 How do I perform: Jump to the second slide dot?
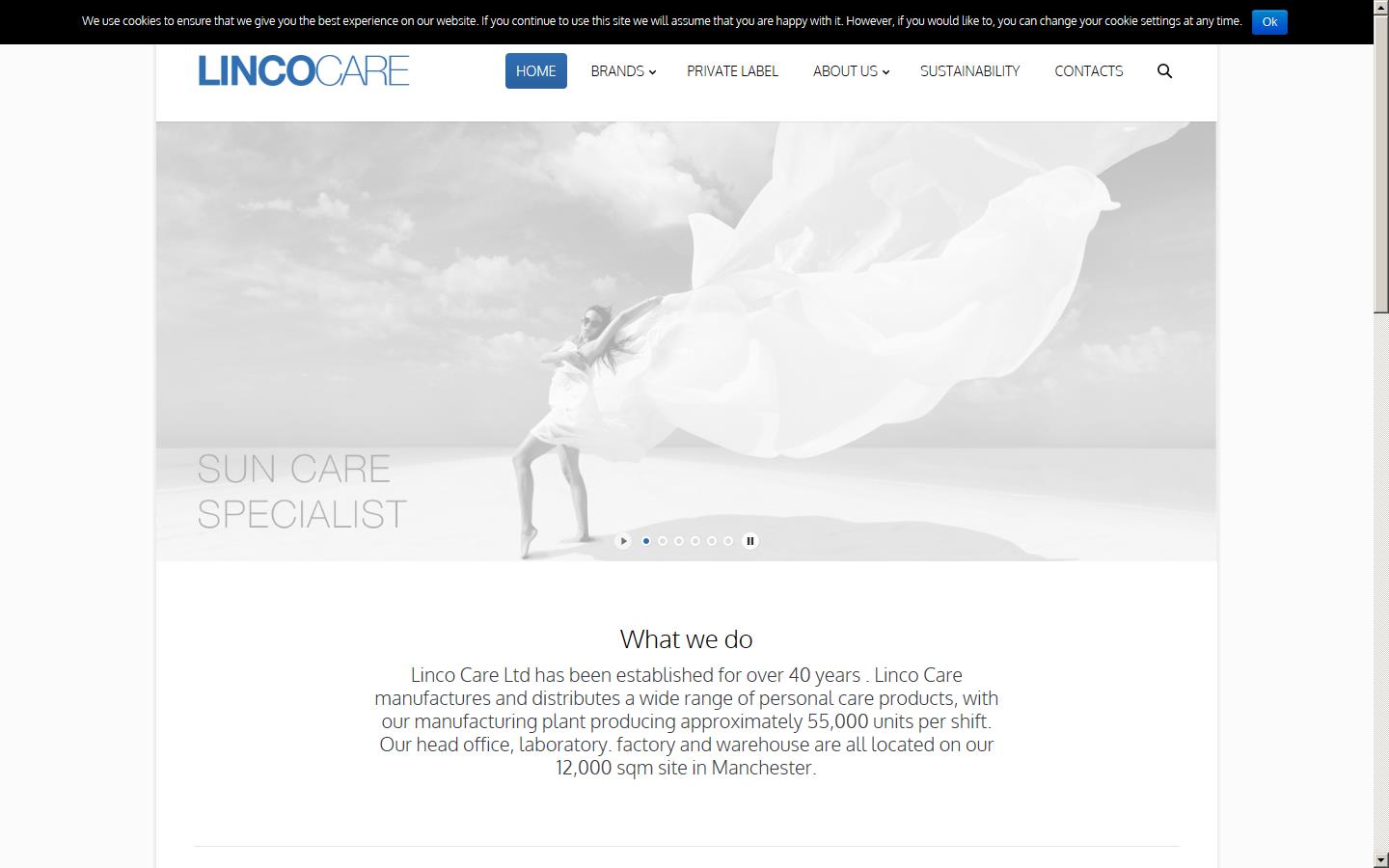point(663,541)
